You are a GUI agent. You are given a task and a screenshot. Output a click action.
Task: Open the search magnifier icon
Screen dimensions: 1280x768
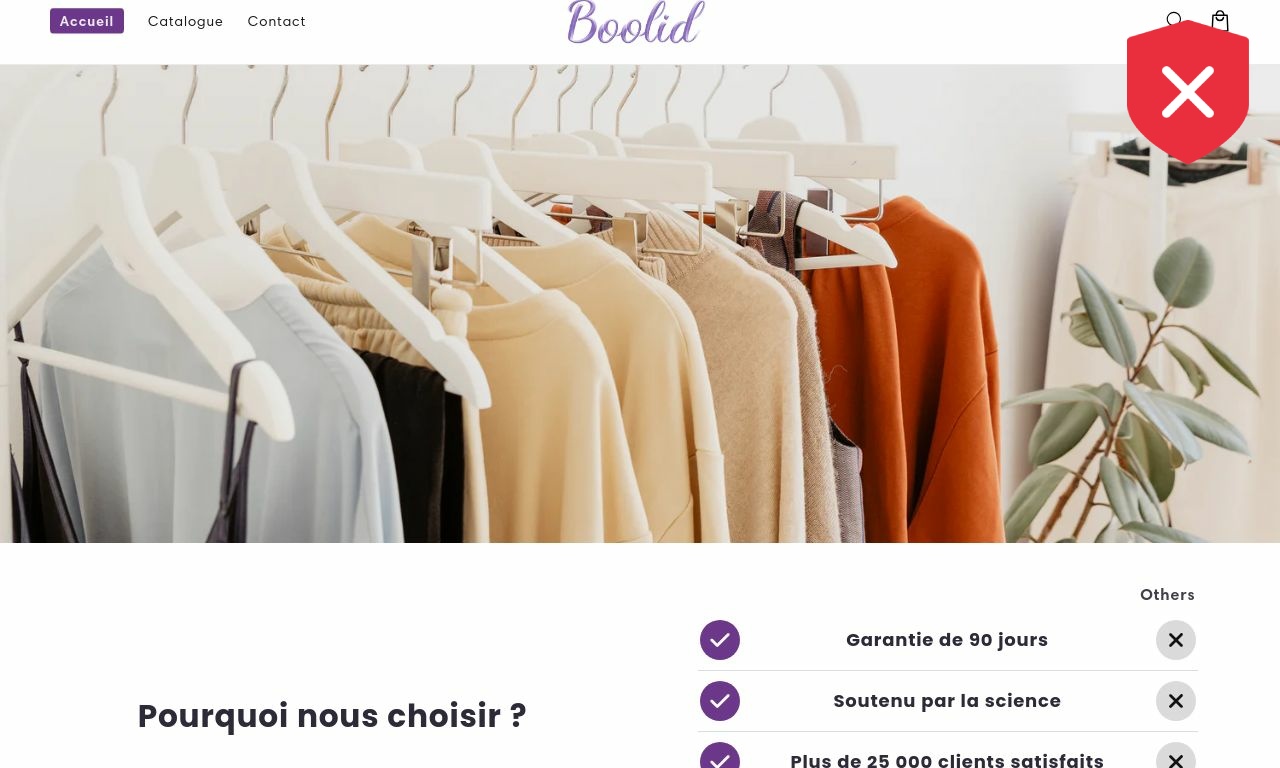[x=1174, y=19]
